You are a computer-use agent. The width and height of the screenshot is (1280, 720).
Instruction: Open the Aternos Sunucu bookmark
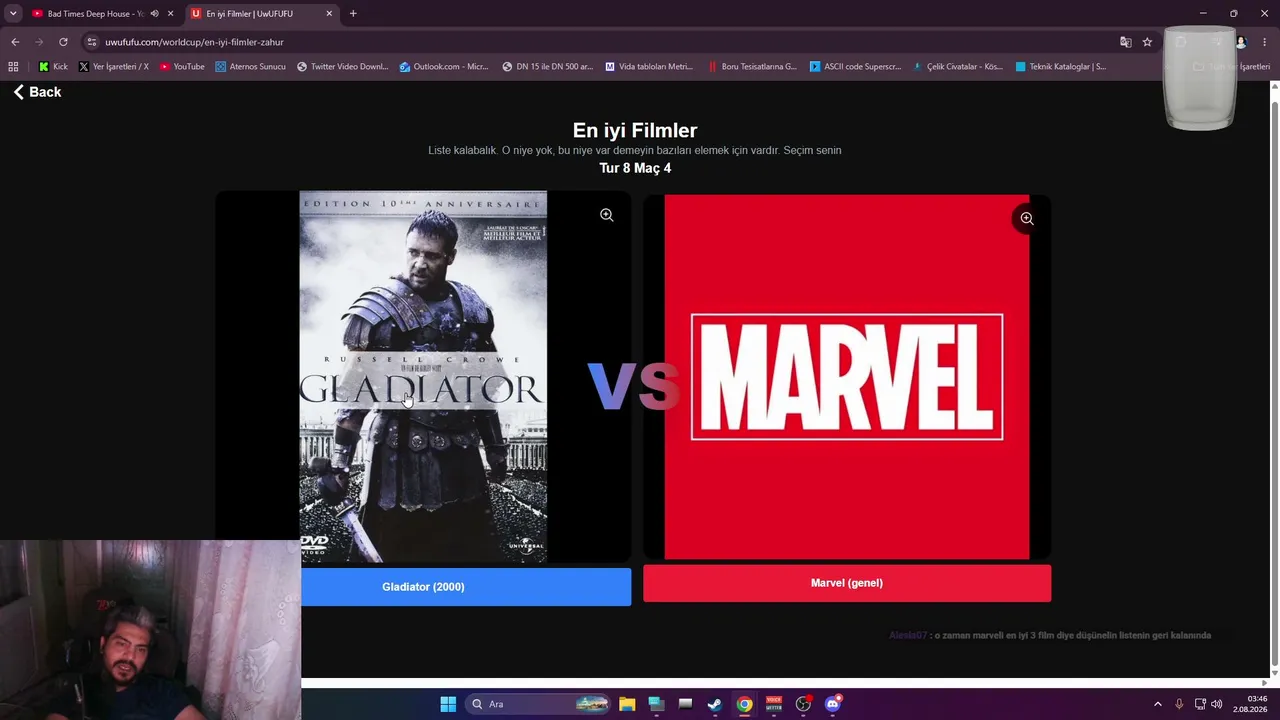tap(251, 67)
